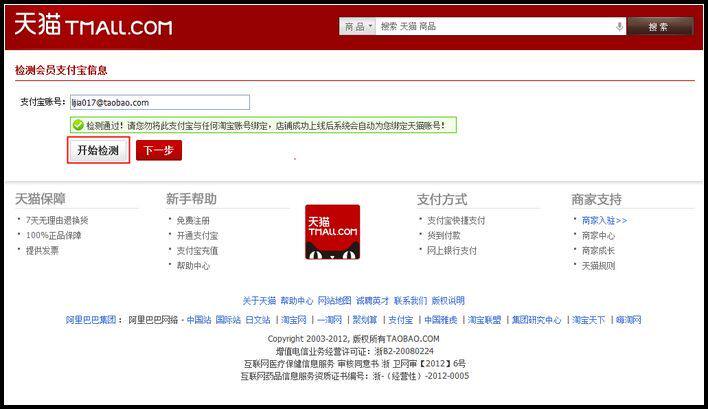Open the 中国雅虎 link

(x=441, y=320)
